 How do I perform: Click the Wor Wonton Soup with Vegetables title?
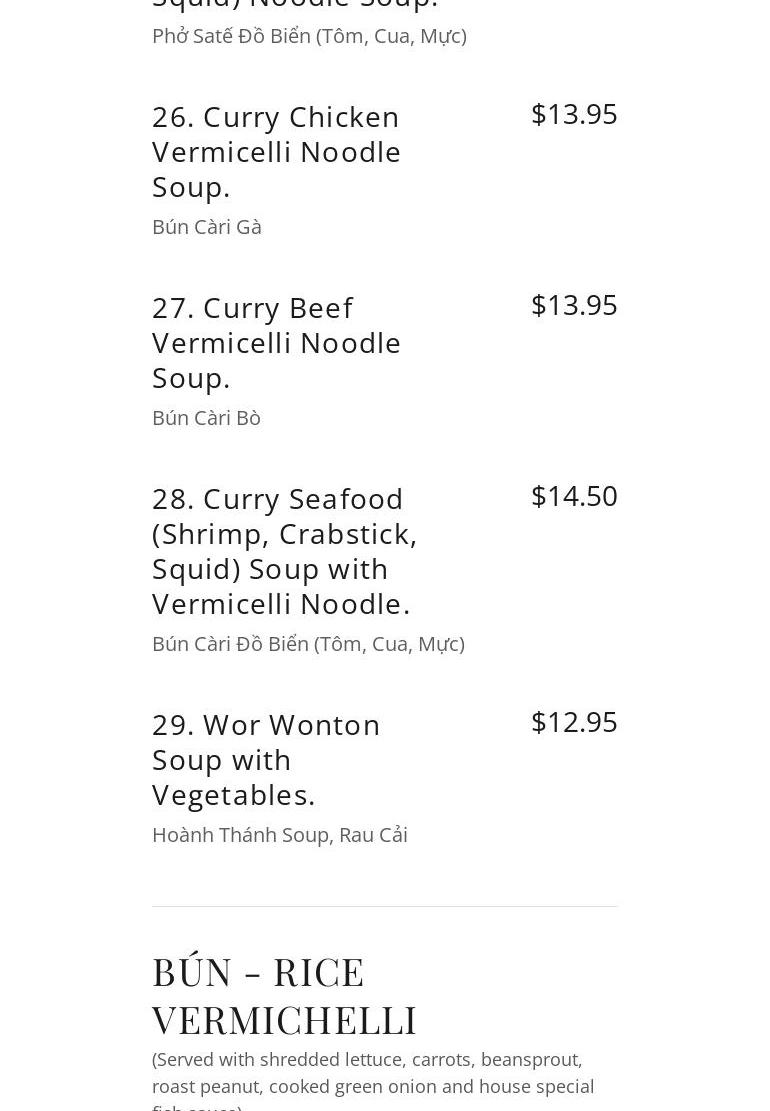click(x=266, y=759)
